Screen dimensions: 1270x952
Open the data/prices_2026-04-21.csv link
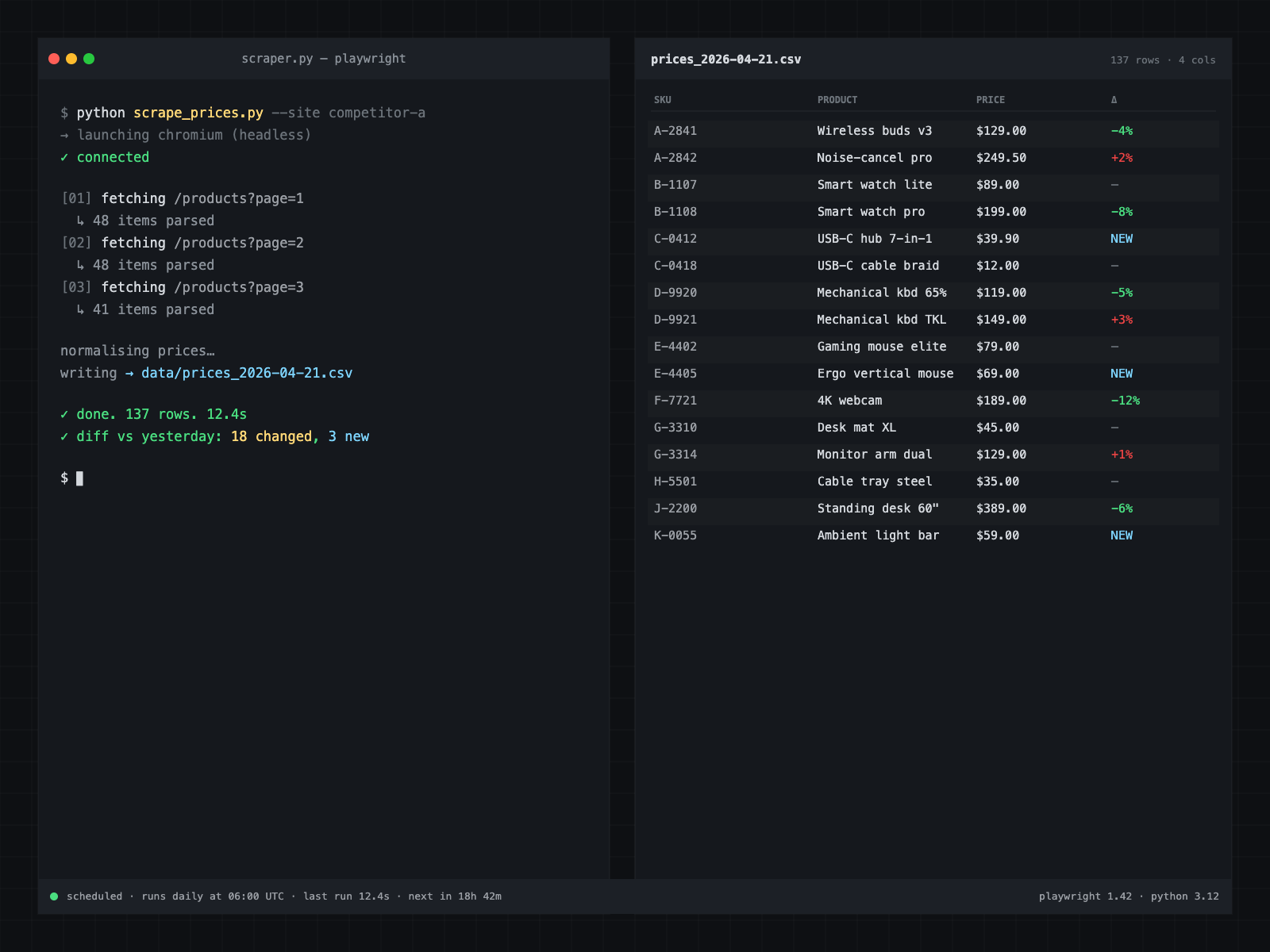[247, 372]
